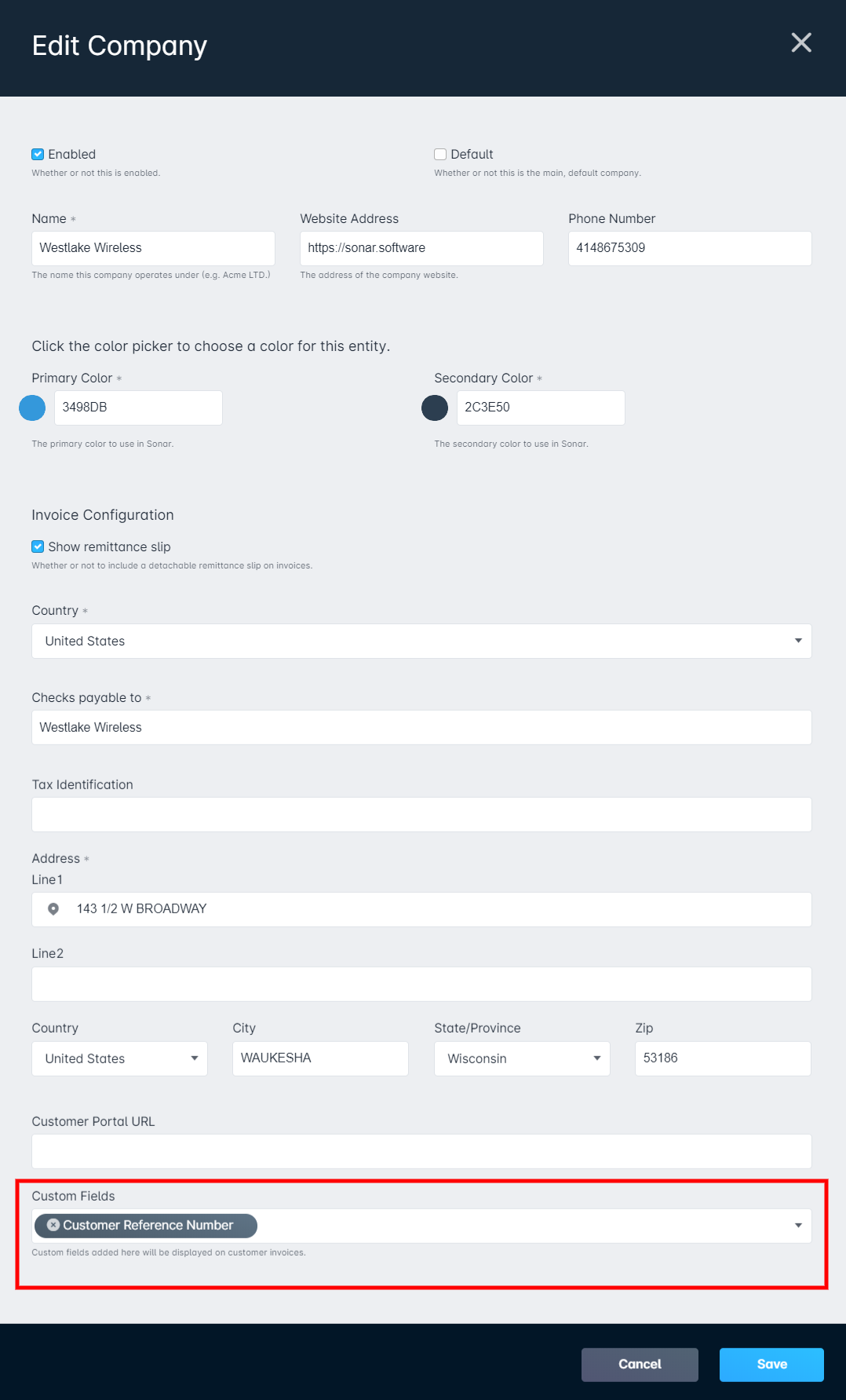The height and width of the screenshot is (1400, 846).
Task: Open the primary color picker circle
Action: (x=32, y=408)
